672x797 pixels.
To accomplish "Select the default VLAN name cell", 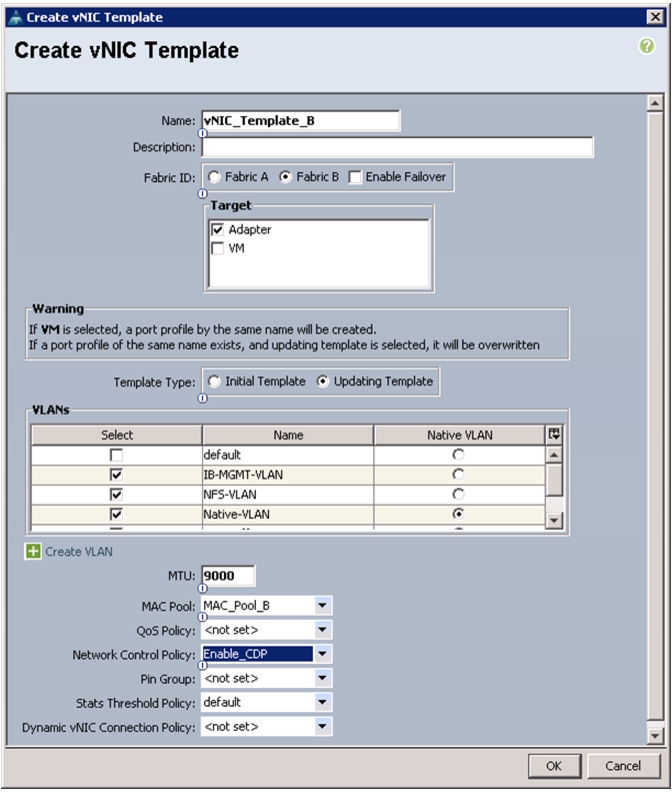I will click(x=288, y=455).
